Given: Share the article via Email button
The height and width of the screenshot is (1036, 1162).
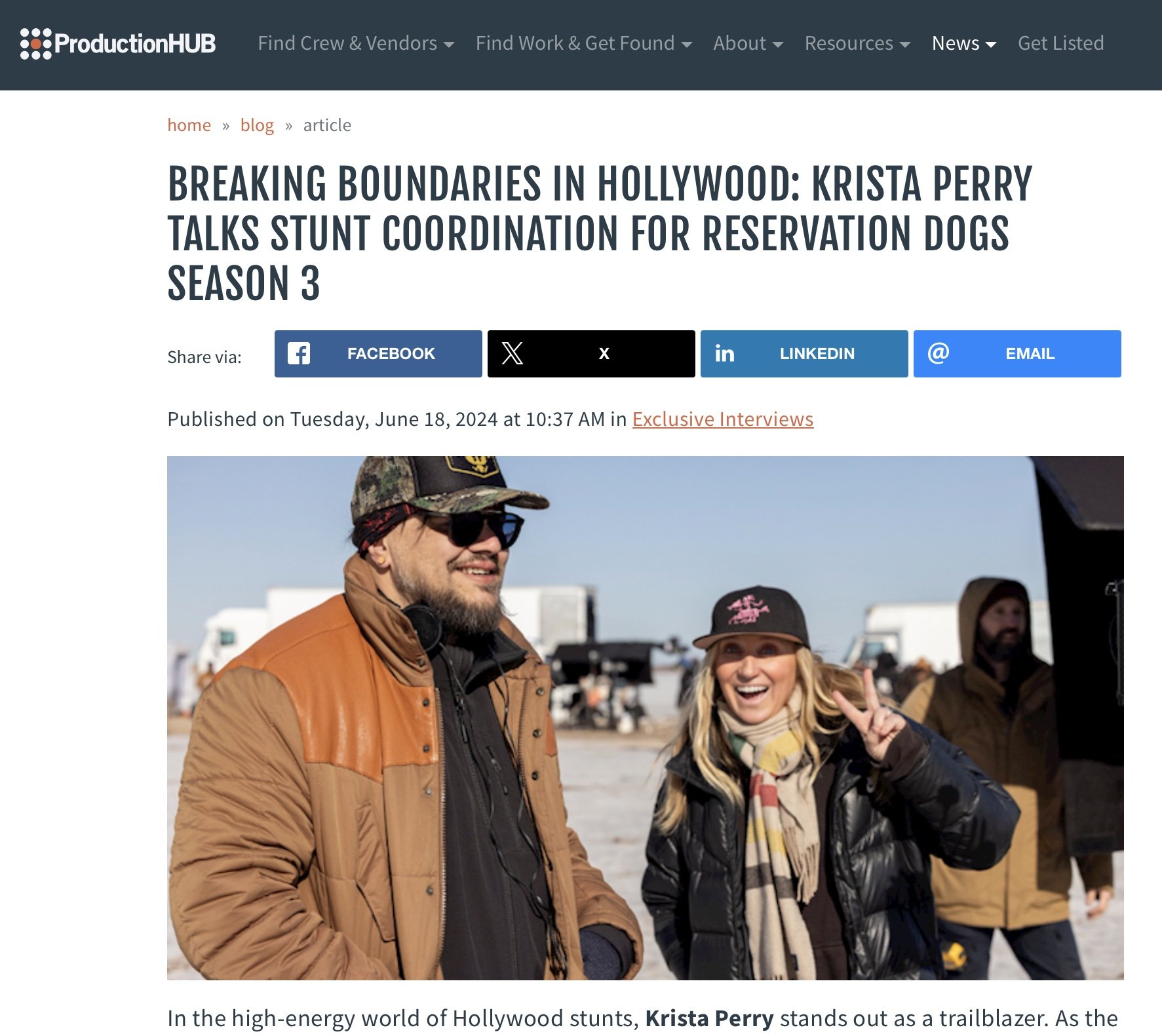Looking at the screenshot, I should [1017, 354].
